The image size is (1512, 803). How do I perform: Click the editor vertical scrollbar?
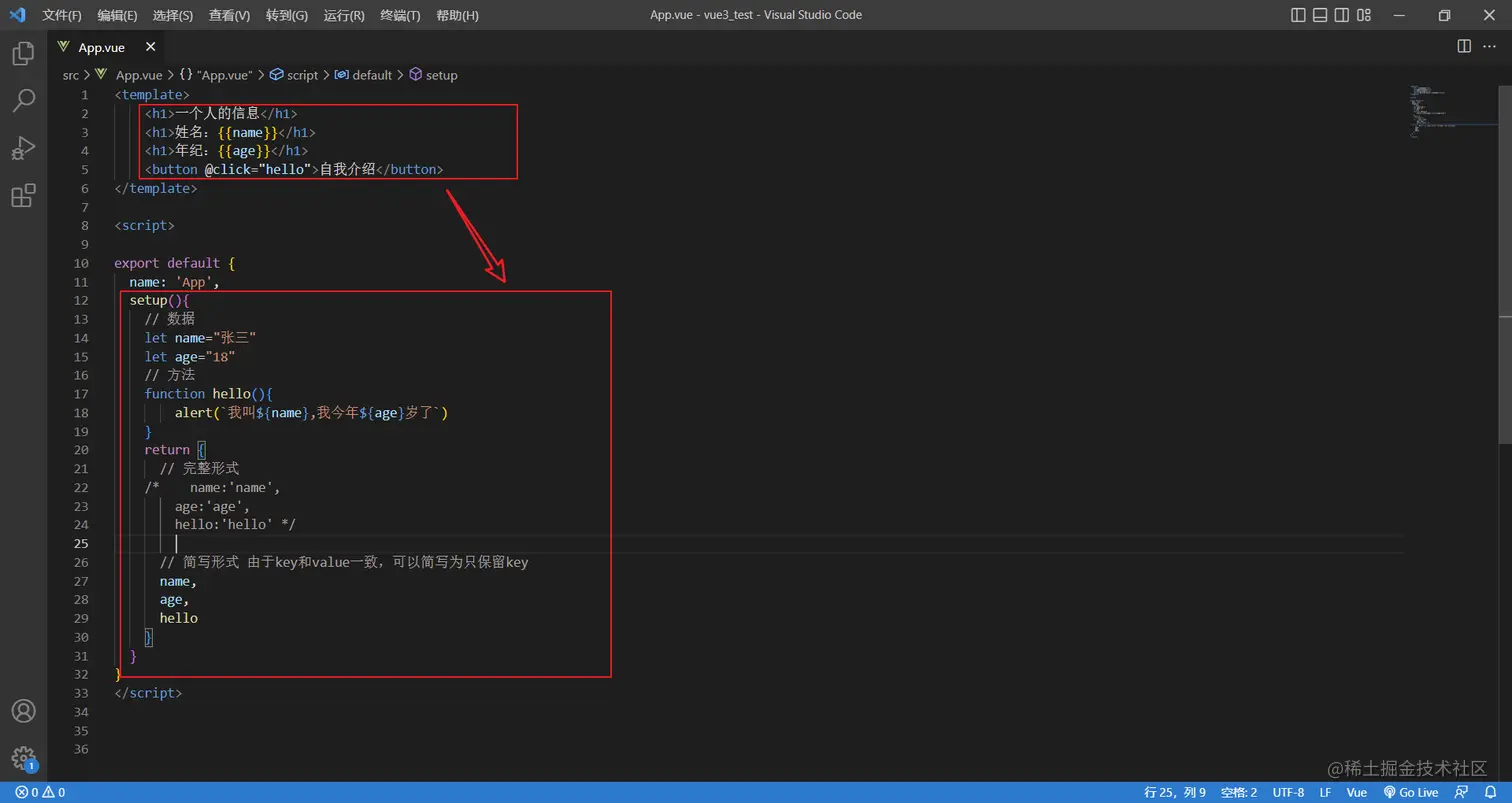point(1505,263)
